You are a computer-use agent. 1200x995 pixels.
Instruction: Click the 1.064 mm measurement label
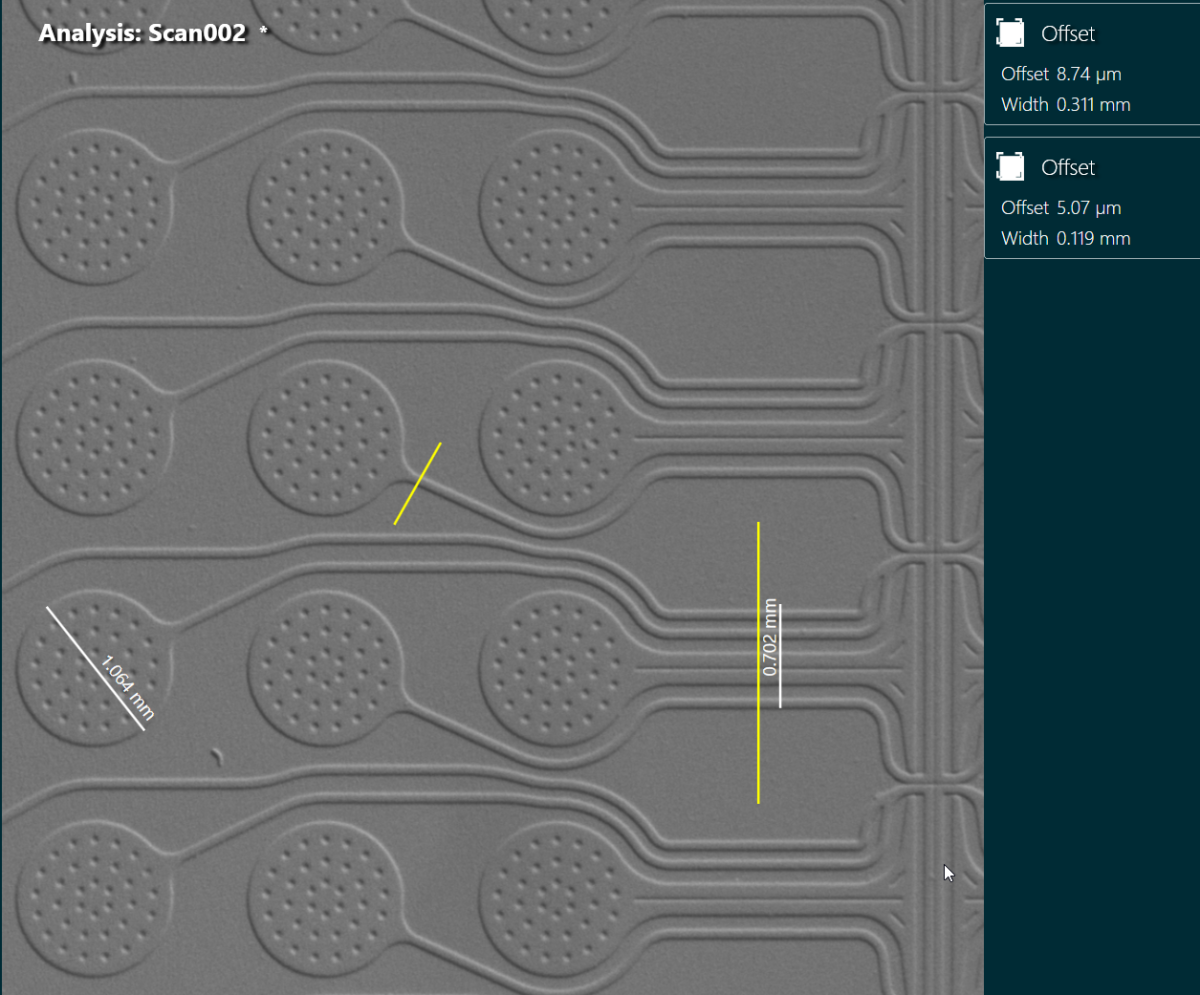point(128,687)
